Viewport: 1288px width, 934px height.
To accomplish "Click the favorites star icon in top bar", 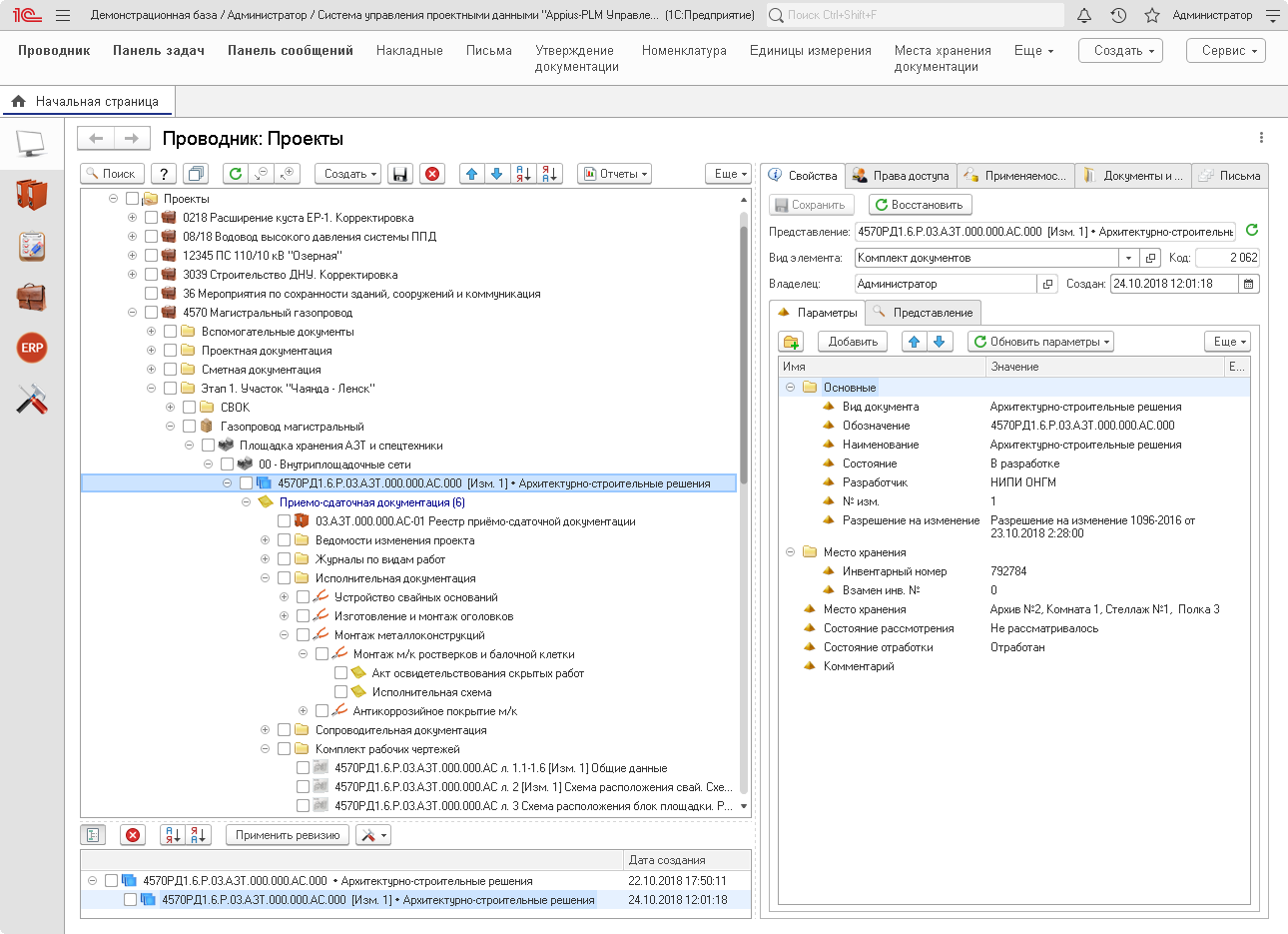I will (1152, 15).
